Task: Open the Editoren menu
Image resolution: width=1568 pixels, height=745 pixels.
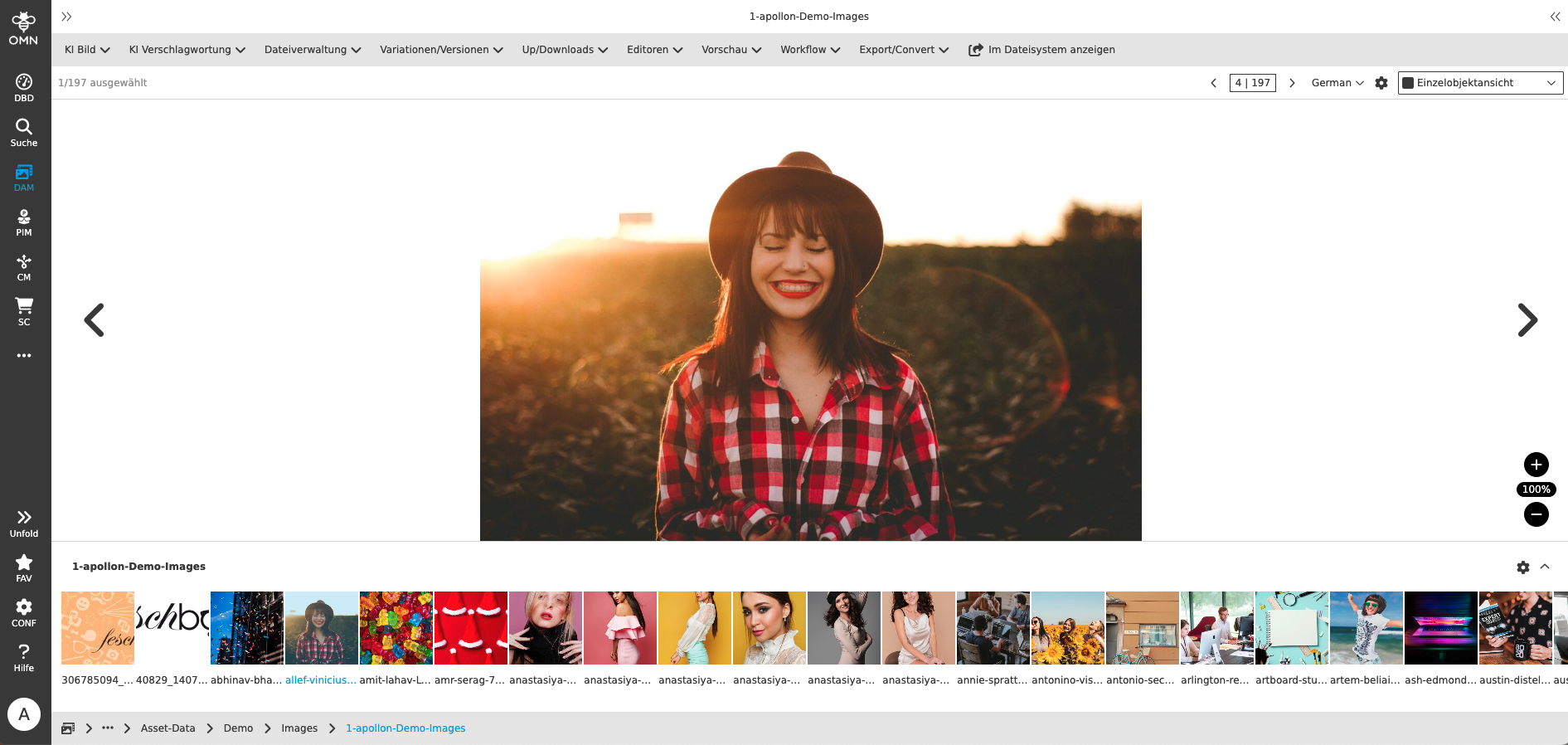Action: click(x=655, y=50)
